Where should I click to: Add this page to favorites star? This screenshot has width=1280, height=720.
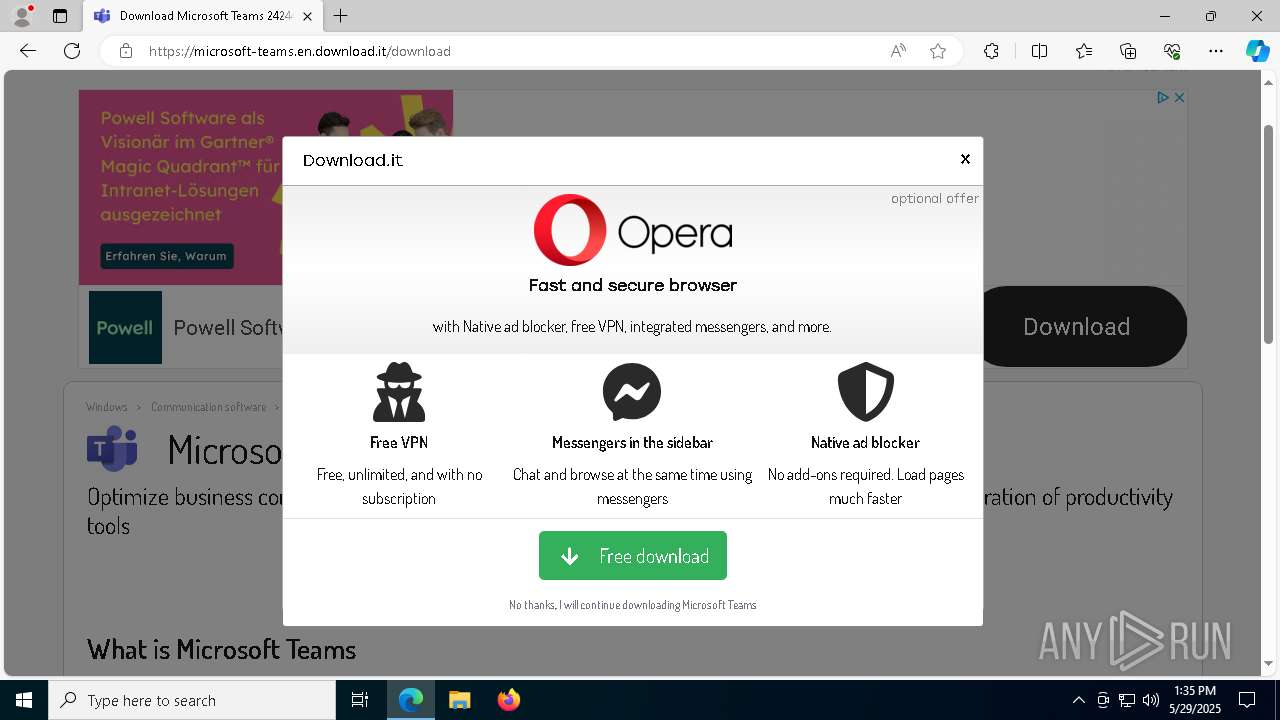pos(938,51)
